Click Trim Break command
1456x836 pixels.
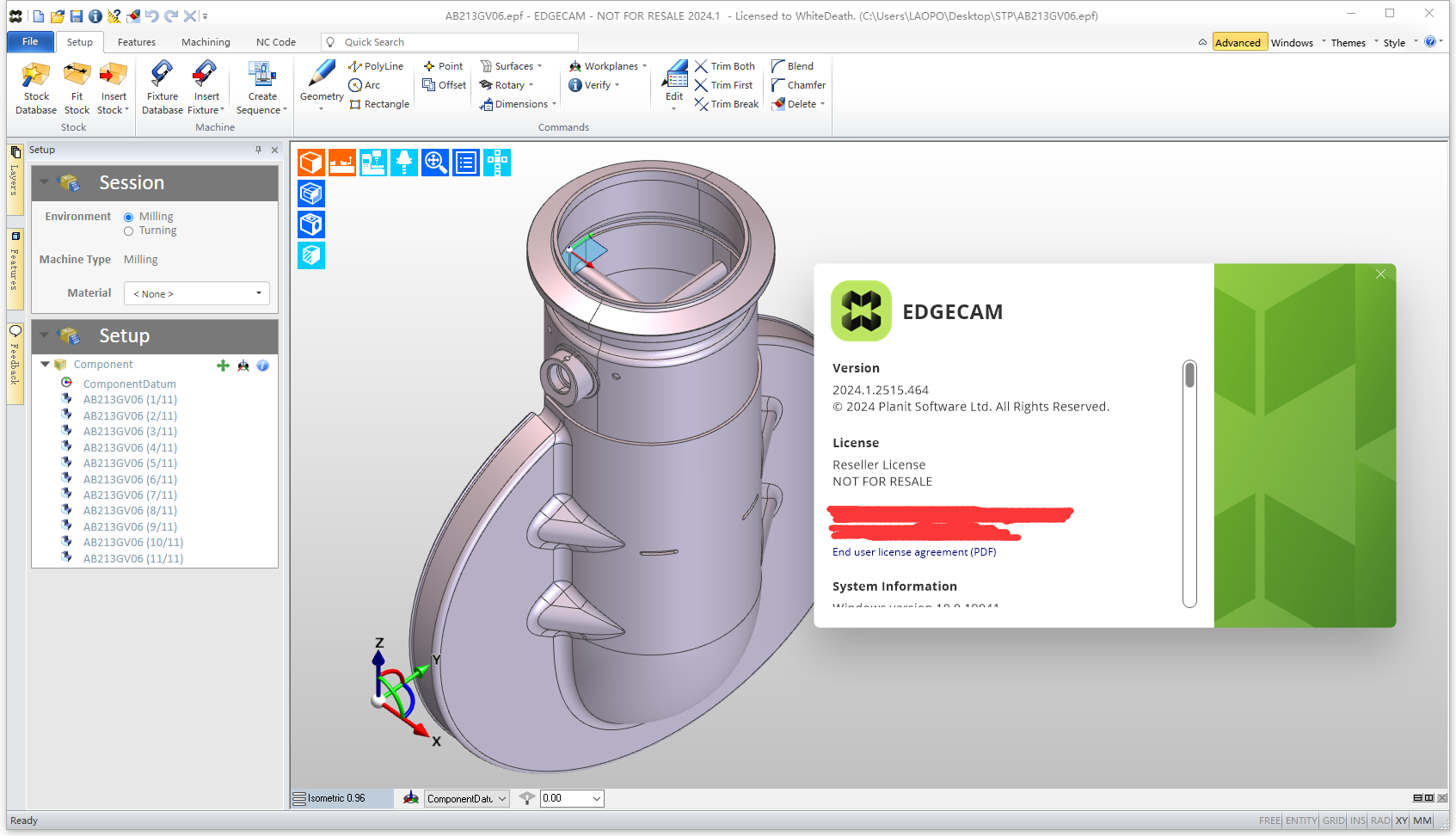tap(727, 104)
